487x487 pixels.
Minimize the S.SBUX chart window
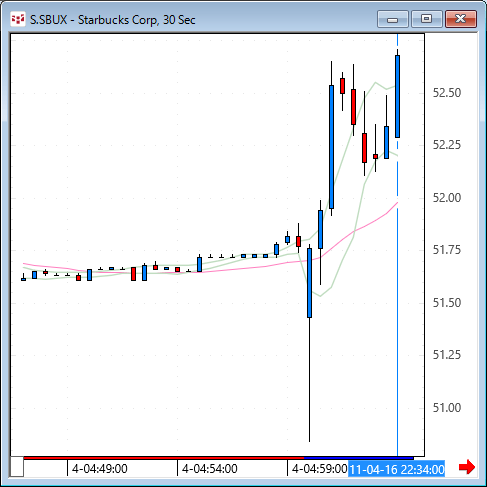point(393,19)
